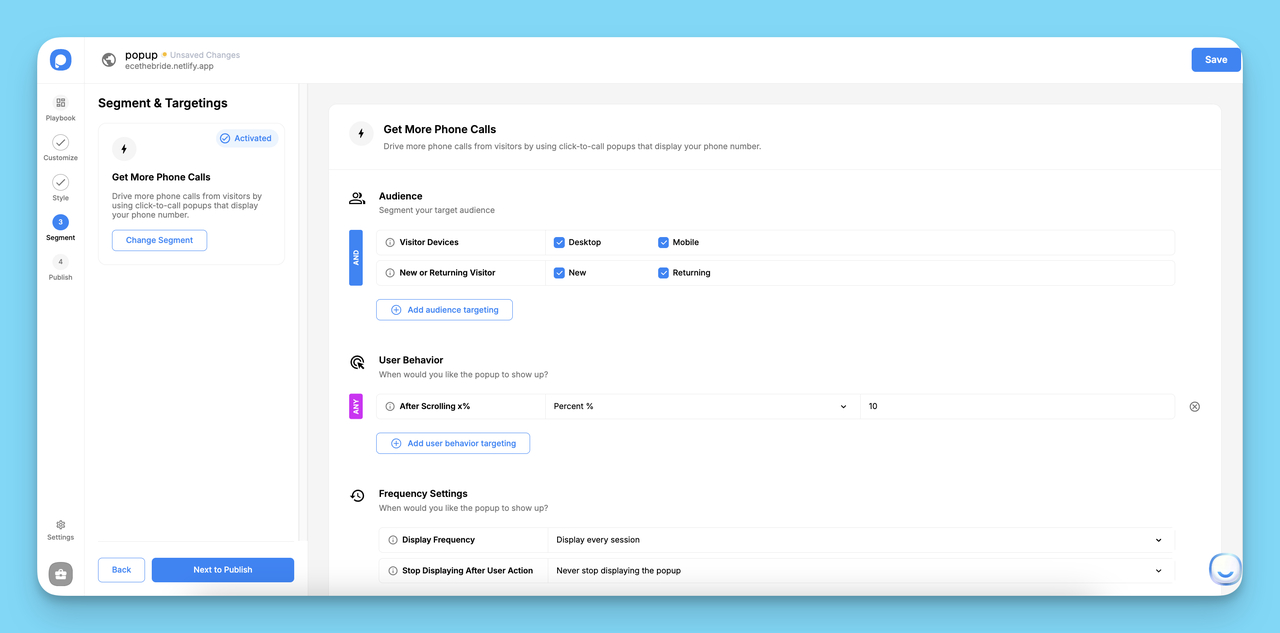Open the chat widget bubble
The image size is (1280, 633).
click(x=1225, y=568)
